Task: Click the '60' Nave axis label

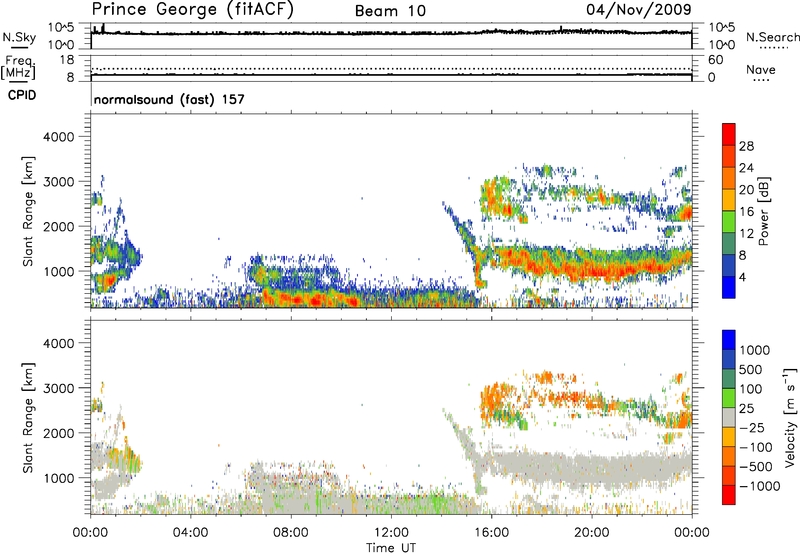Action: (716, 60)
